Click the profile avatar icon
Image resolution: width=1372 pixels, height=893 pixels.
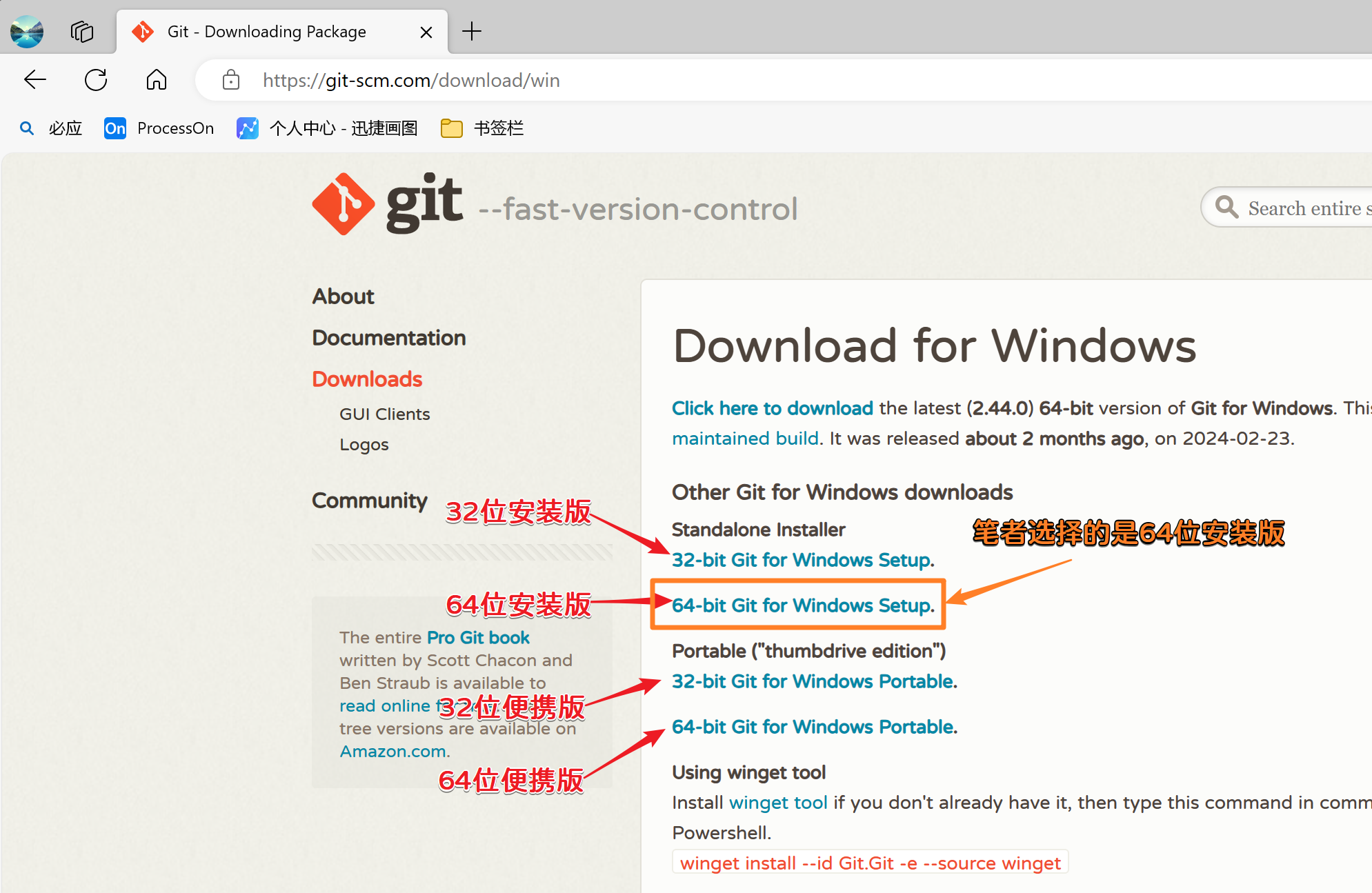click(27, 32)
